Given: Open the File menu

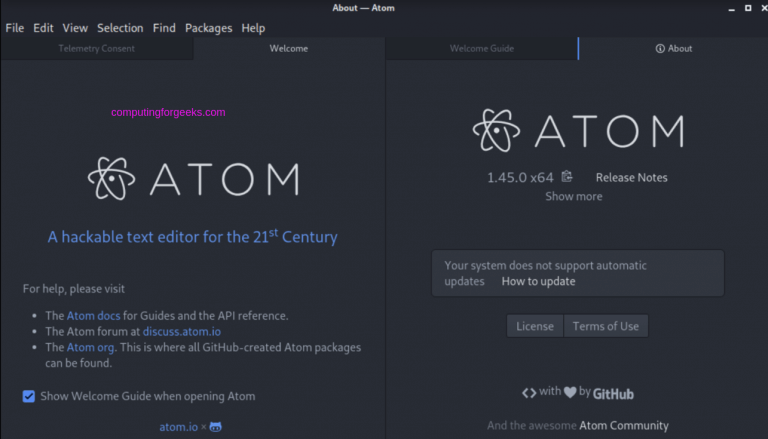Looking at the screenshot, I should [15, 28].
